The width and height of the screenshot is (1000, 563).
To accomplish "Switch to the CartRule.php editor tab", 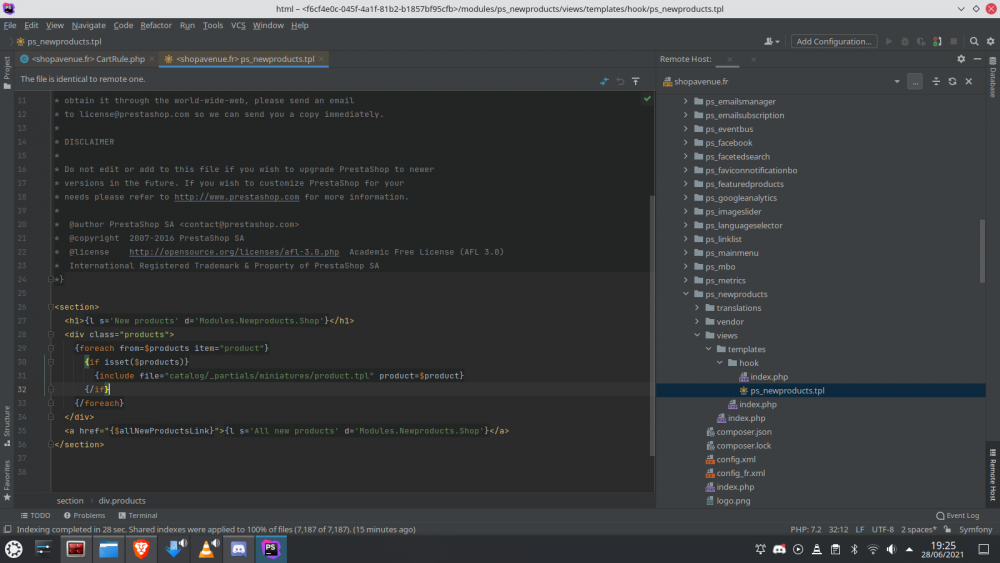I will tap(87, 59).
